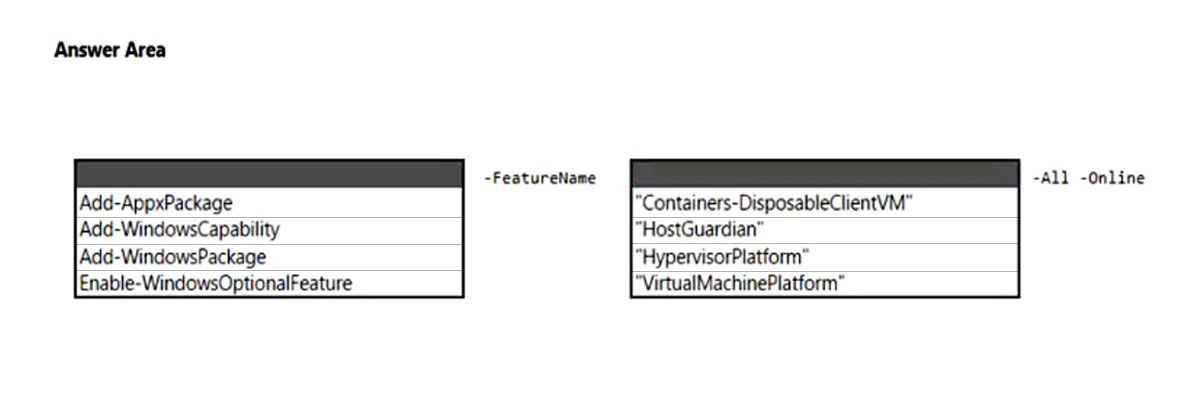Select the "HostGuardian" option
Image resolution: width=1195 pixels, height=394 pixels.
click(x=825, y=229)
